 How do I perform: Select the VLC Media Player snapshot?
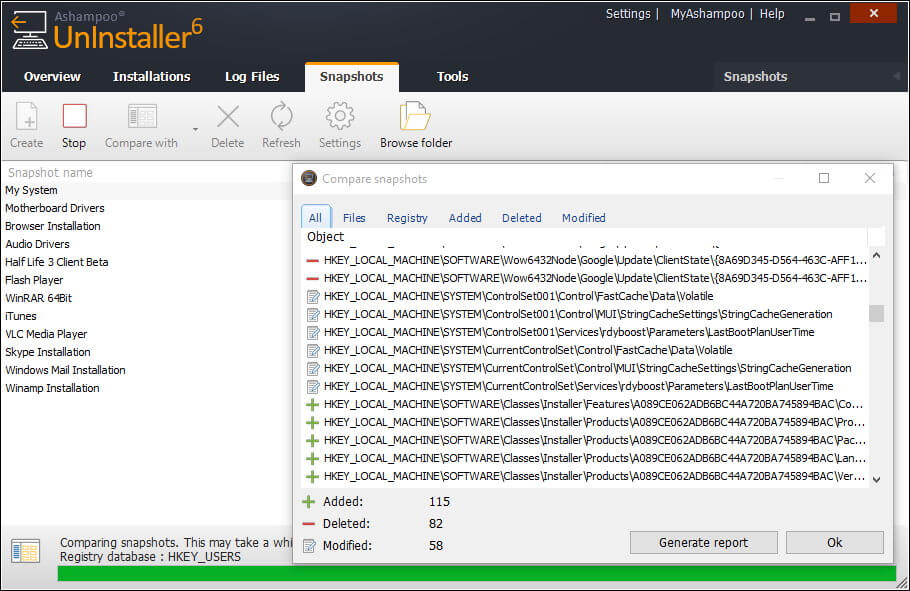(46, 334)
